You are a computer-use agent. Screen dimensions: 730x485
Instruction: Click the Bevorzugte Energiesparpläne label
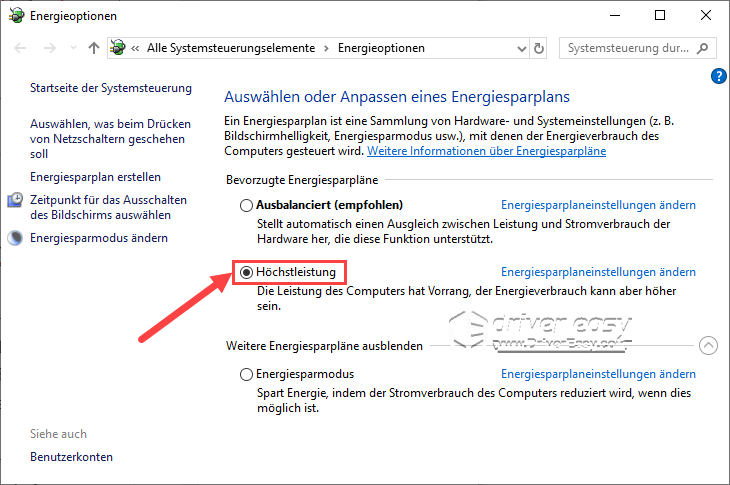pyautogui.click(x=302, y=180)
